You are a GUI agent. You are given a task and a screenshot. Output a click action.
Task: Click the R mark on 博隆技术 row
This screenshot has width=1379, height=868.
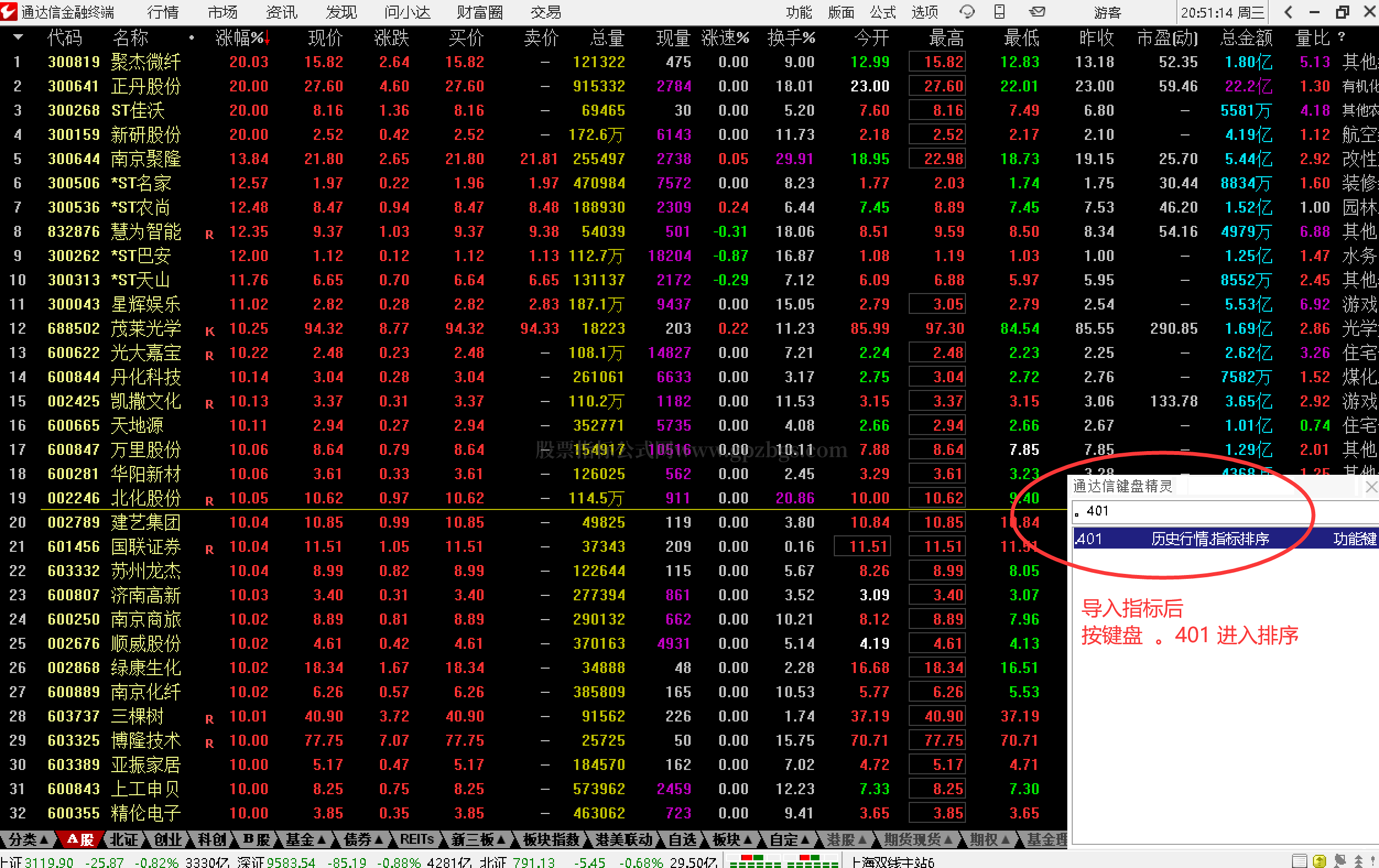point(210,743)
